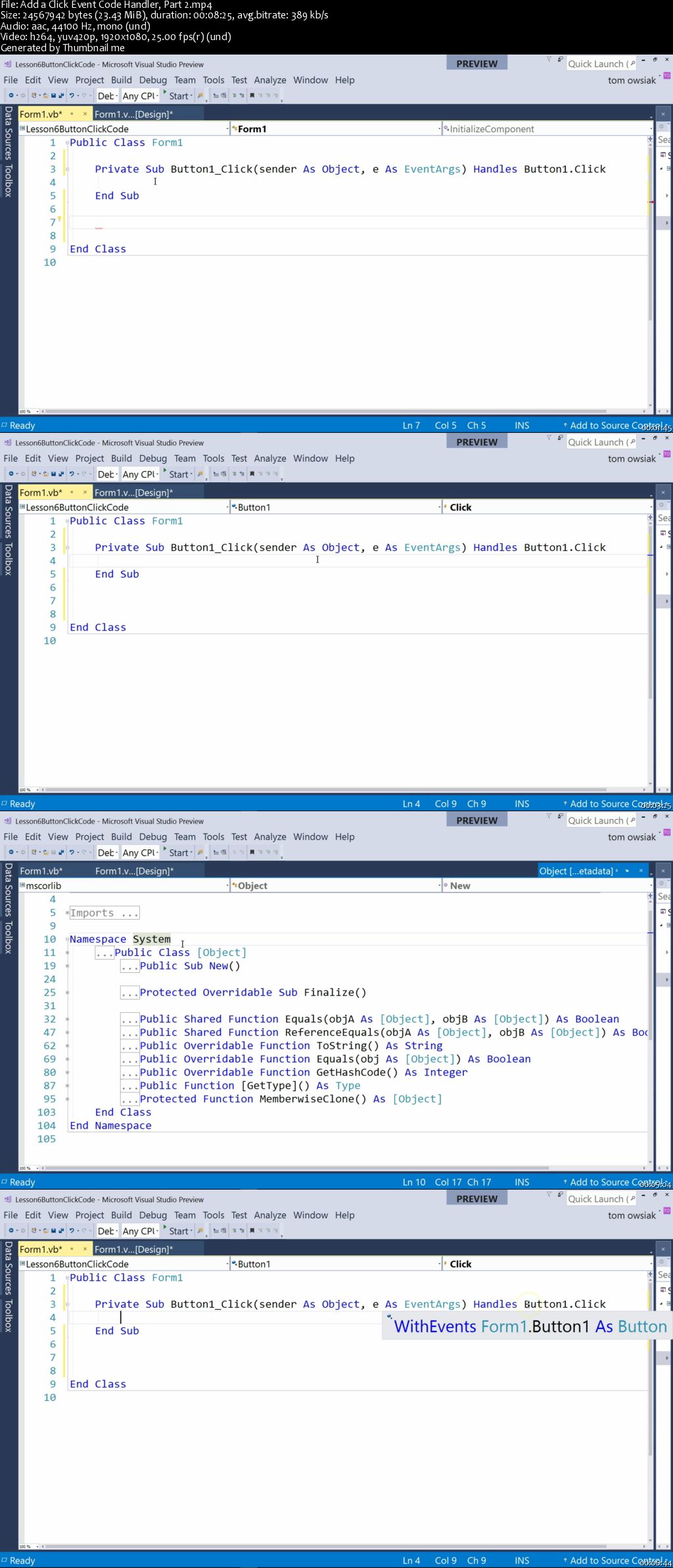
Task: Click notifications flag icon in the InitializeComponent frame
Action: tap(549, 60)
